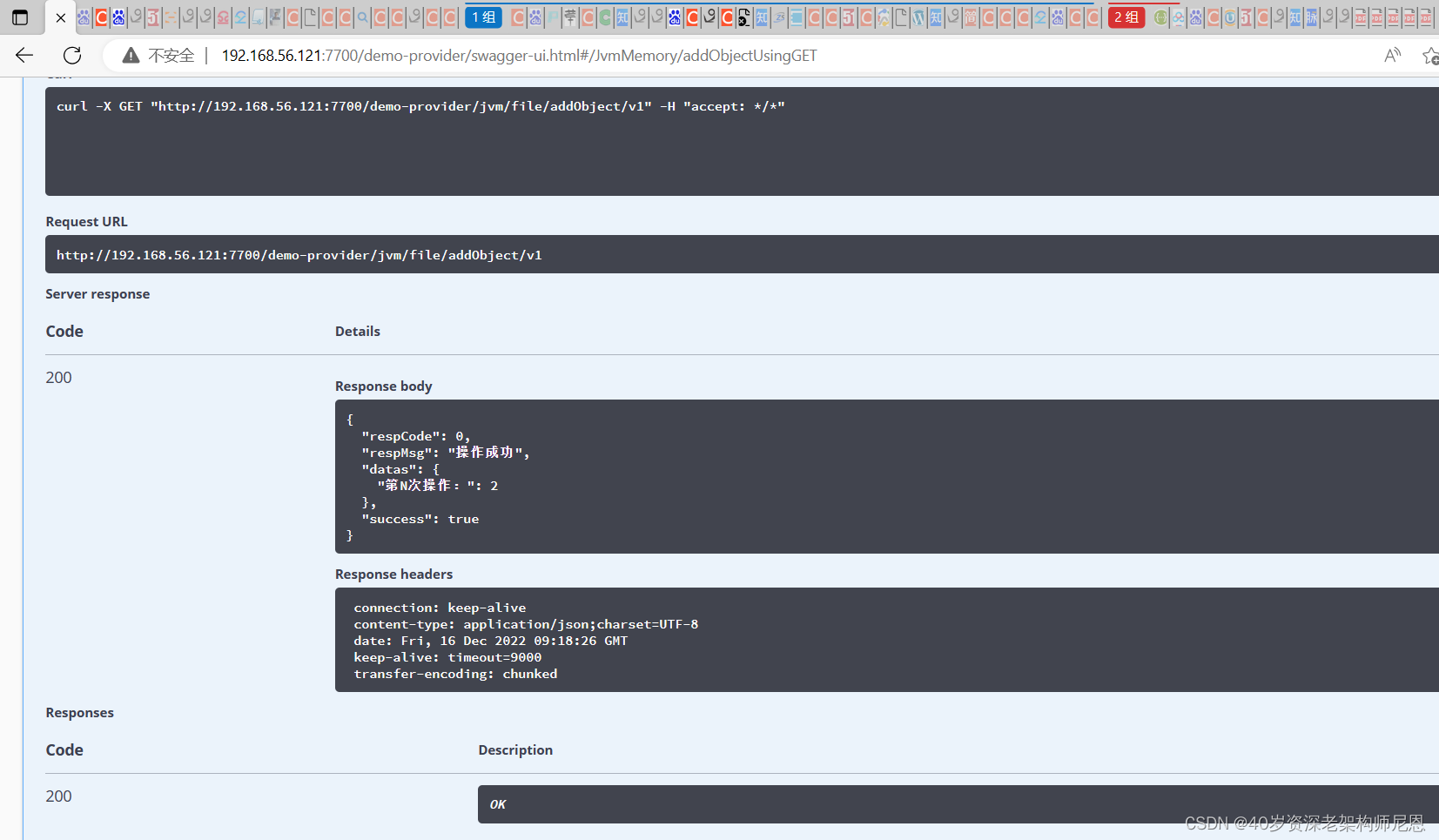
Task: Click the '不安全' security label
Action: point(171,56)
